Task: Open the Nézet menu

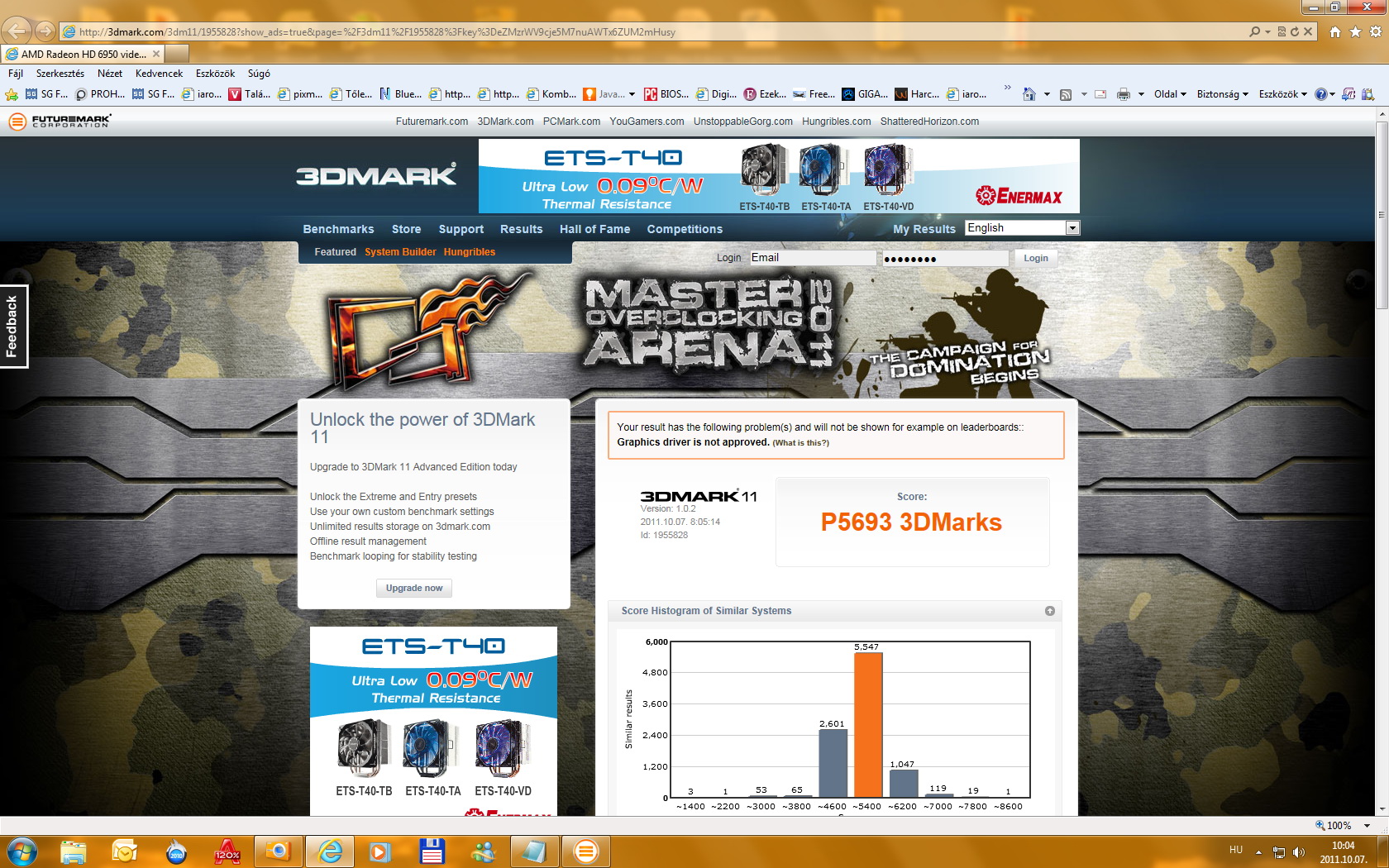Action: [x=110, y=74]
